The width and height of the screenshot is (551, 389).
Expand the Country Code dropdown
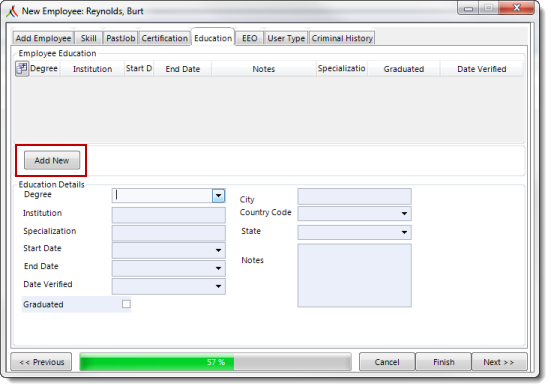click(404, 213)
